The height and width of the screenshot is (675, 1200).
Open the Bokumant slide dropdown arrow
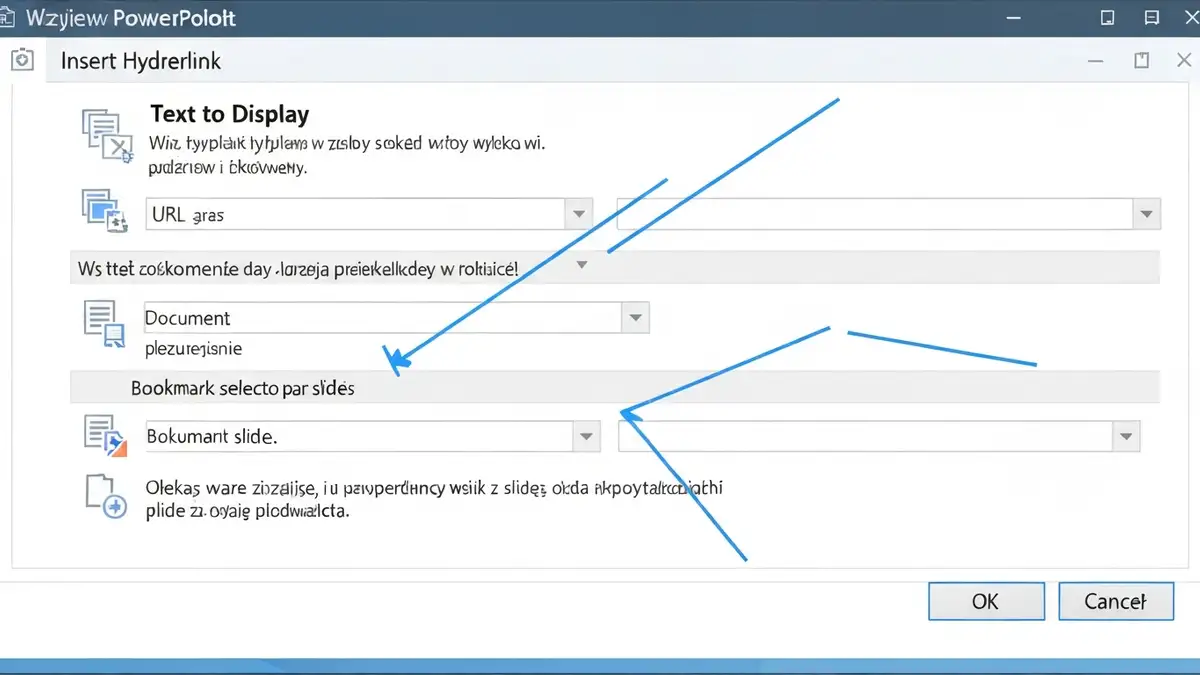(x=585, y=437)
